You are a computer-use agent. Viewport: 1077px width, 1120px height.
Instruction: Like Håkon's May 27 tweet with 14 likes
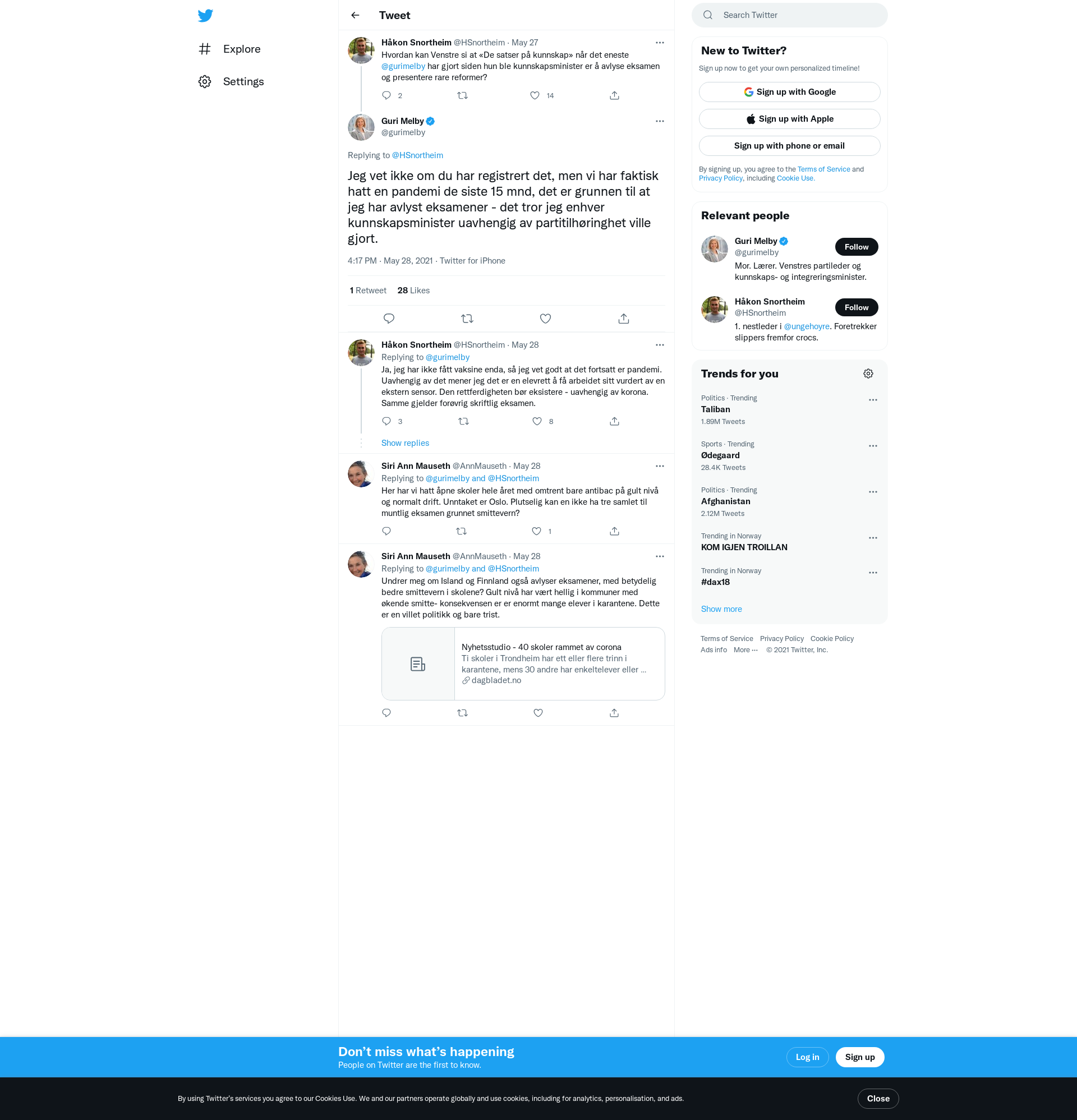(535, 95)
